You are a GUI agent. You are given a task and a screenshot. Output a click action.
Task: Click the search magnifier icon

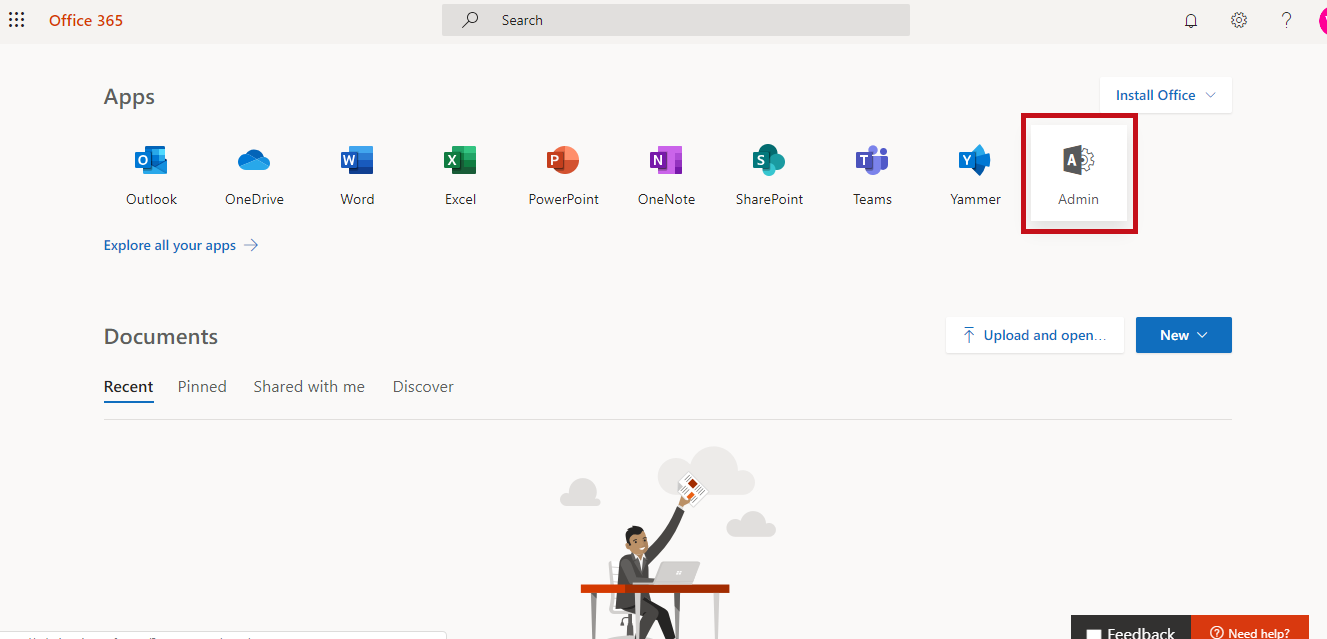(470, 20)
